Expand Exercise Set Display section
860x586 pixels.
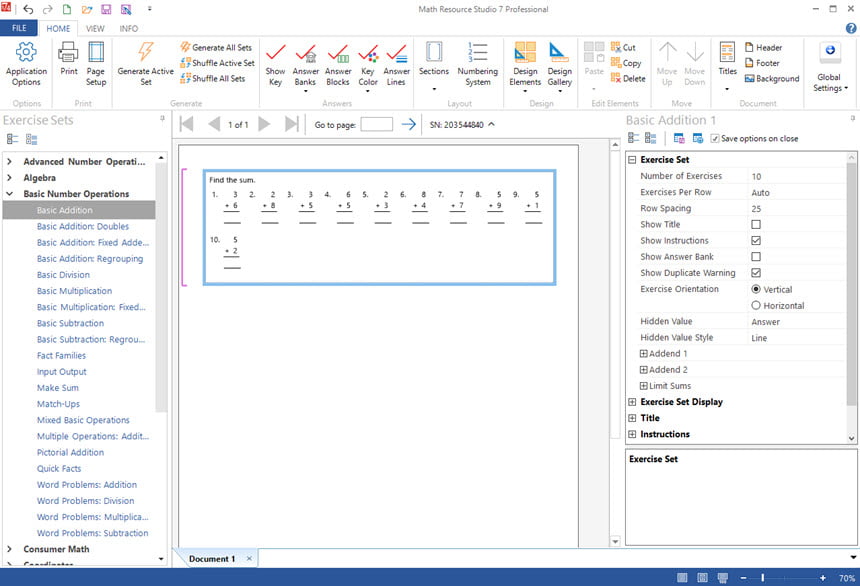632,402
